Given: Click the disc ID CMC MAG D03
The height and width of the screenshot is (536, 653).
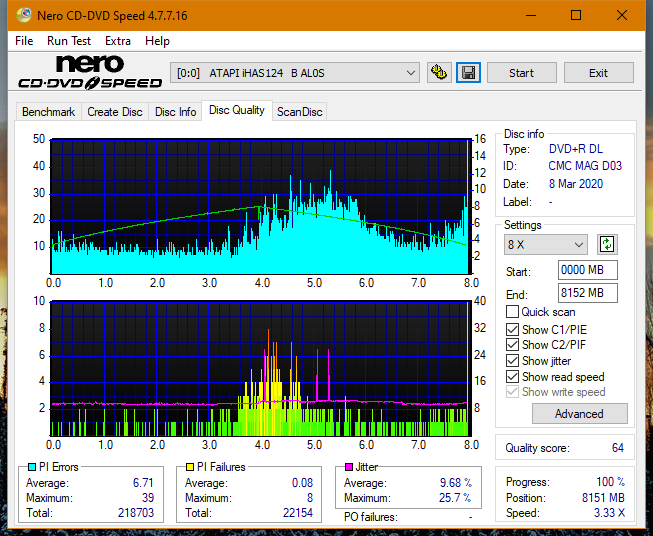Looking at the screenshot, I should click(585, 166).
